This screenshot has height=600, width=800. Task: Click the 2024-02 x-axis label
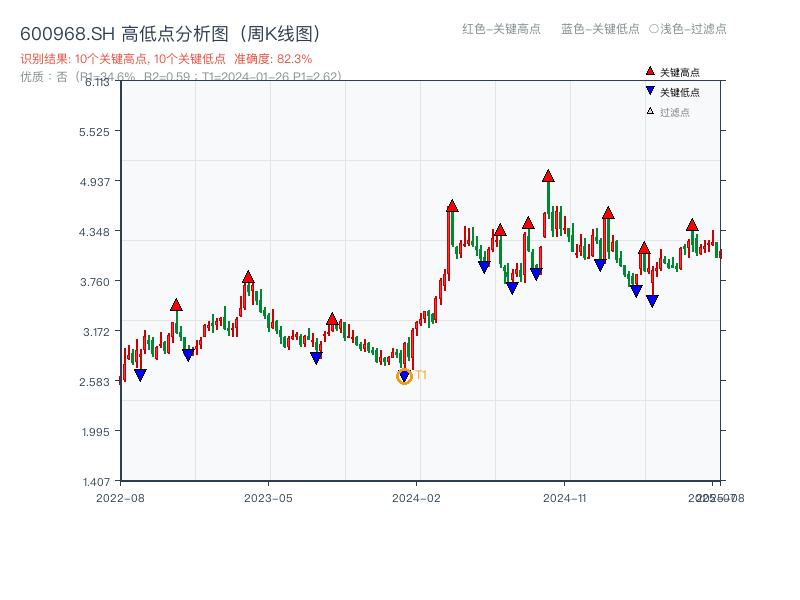tap(416, 498)
